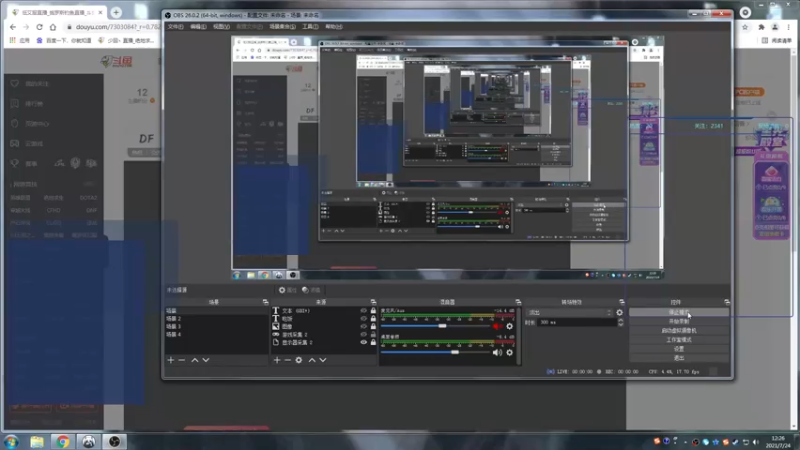Open the desktop audio mixer channel settings gear
800x450 pixels.
[x=509, y=353]
